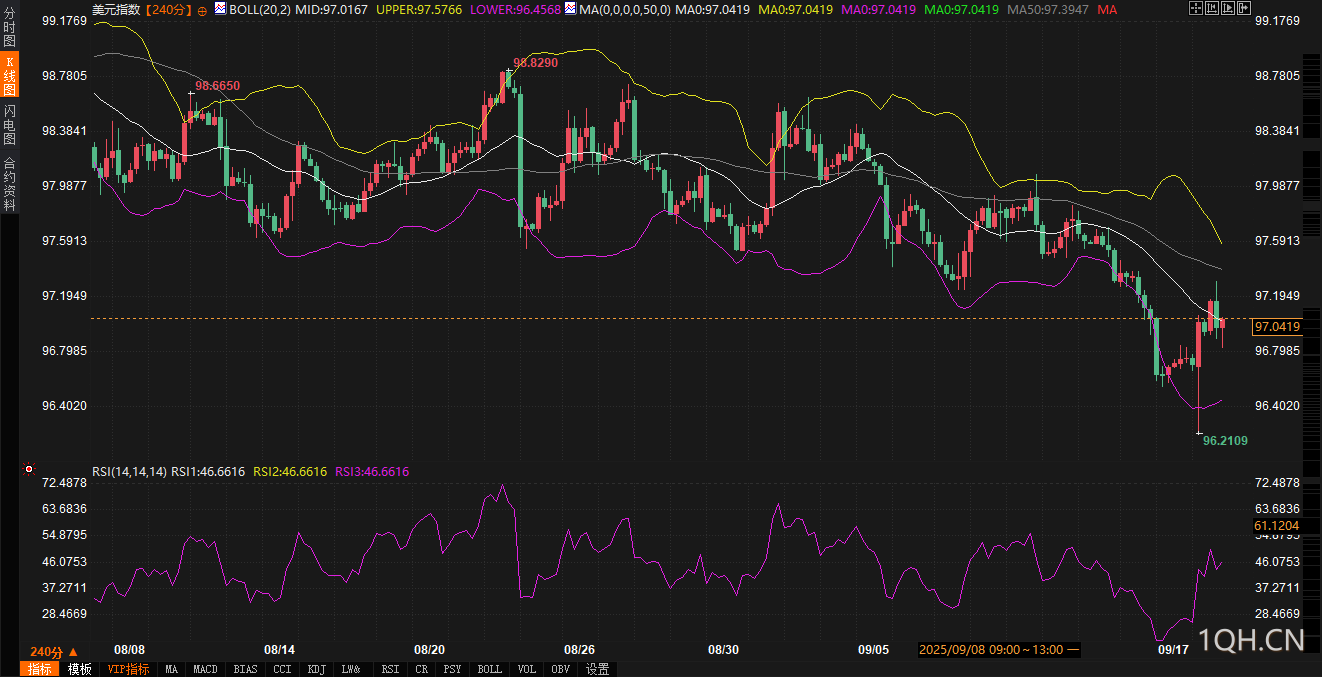This screenshot has height=677, width=1322.
Task: Click the MA indicator chart icon
Action: pos(570,9)
